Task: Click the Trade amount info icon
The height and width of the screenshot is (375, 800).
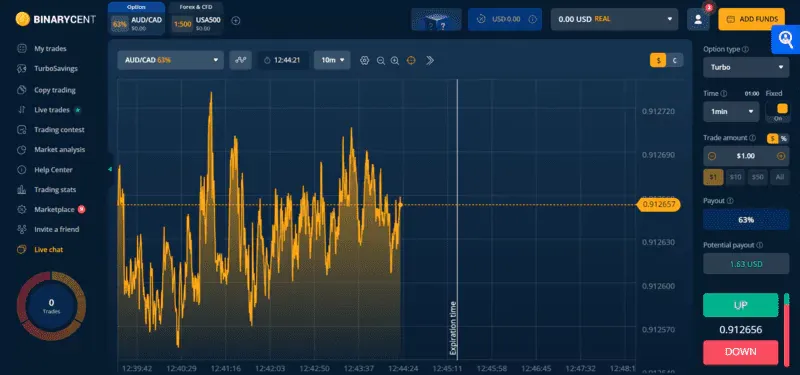Action: (753, 138)
